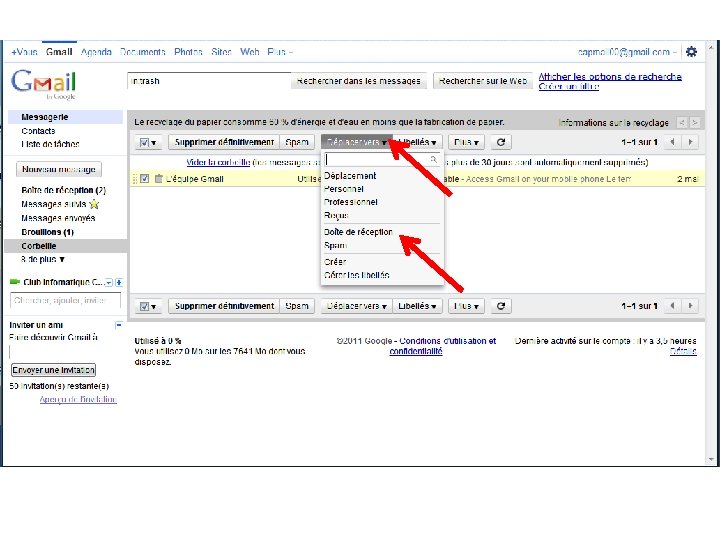The width and height of the screenshot is (720, 540).
Task: Show the previous recycling tip arrow
Action: click(682, 123)
